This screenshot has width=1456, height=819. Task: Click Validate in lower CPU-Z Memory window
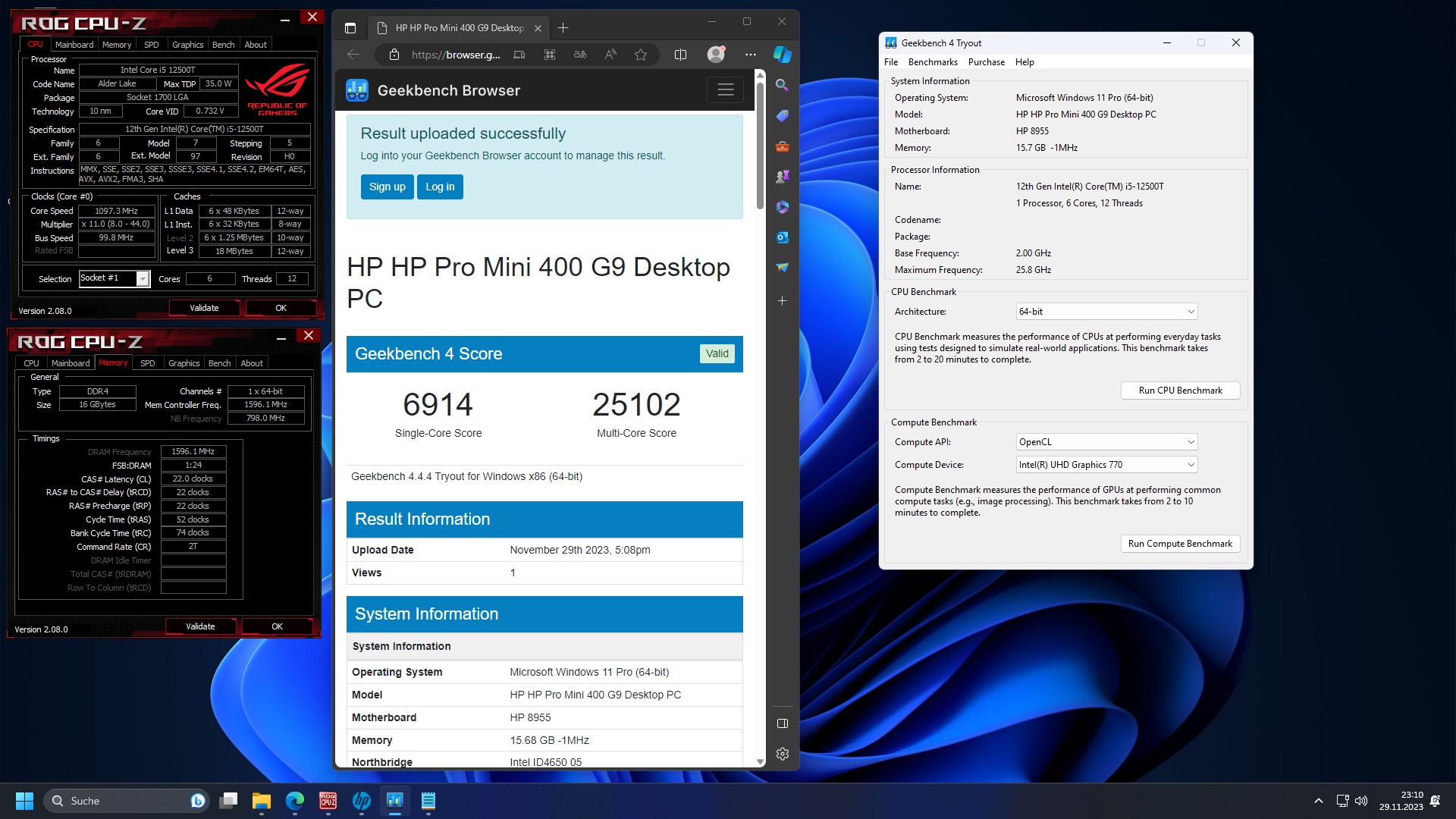point(200,626)
